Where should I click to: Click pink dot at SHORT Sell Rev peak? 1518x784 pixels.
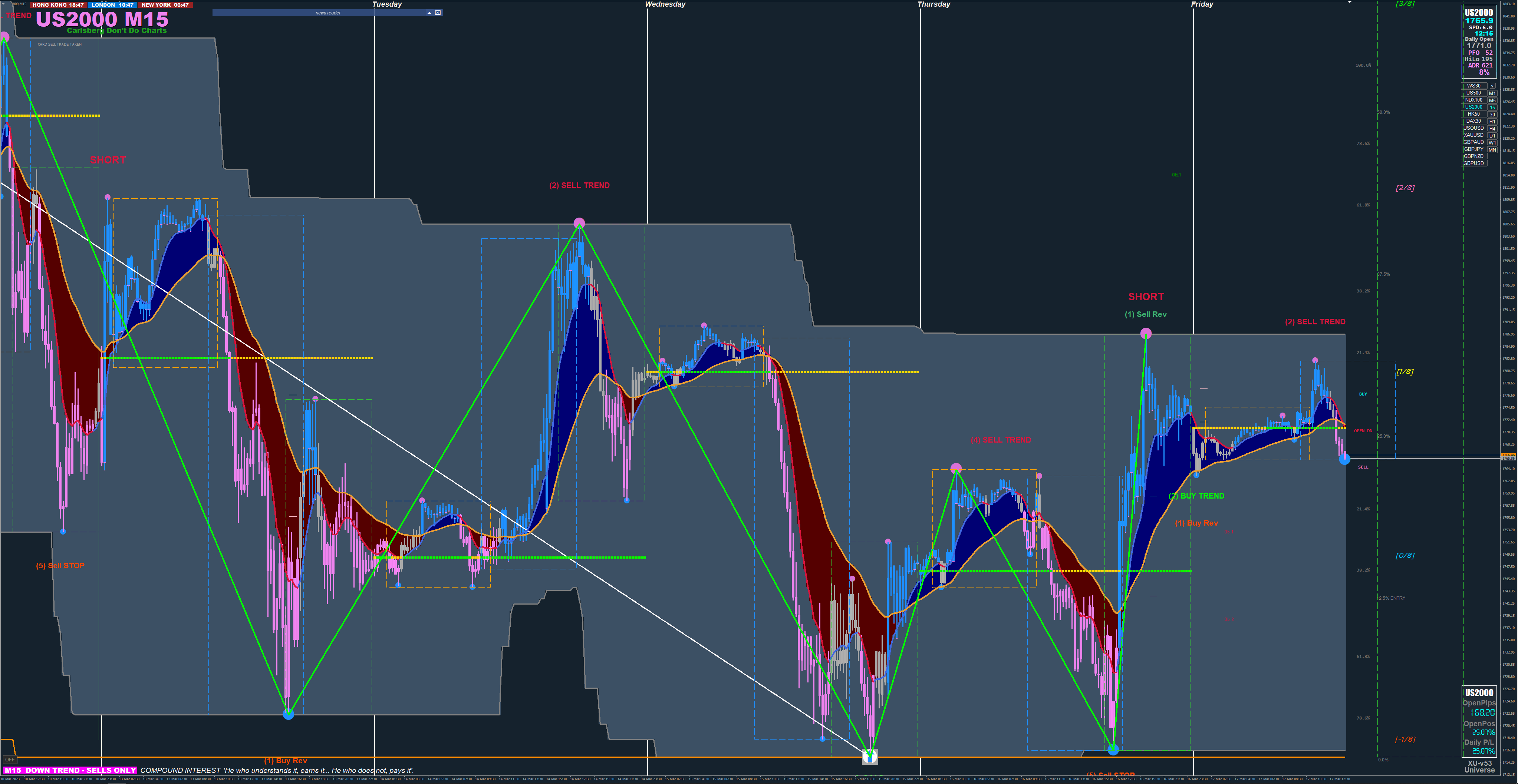tap(1146, 334)
